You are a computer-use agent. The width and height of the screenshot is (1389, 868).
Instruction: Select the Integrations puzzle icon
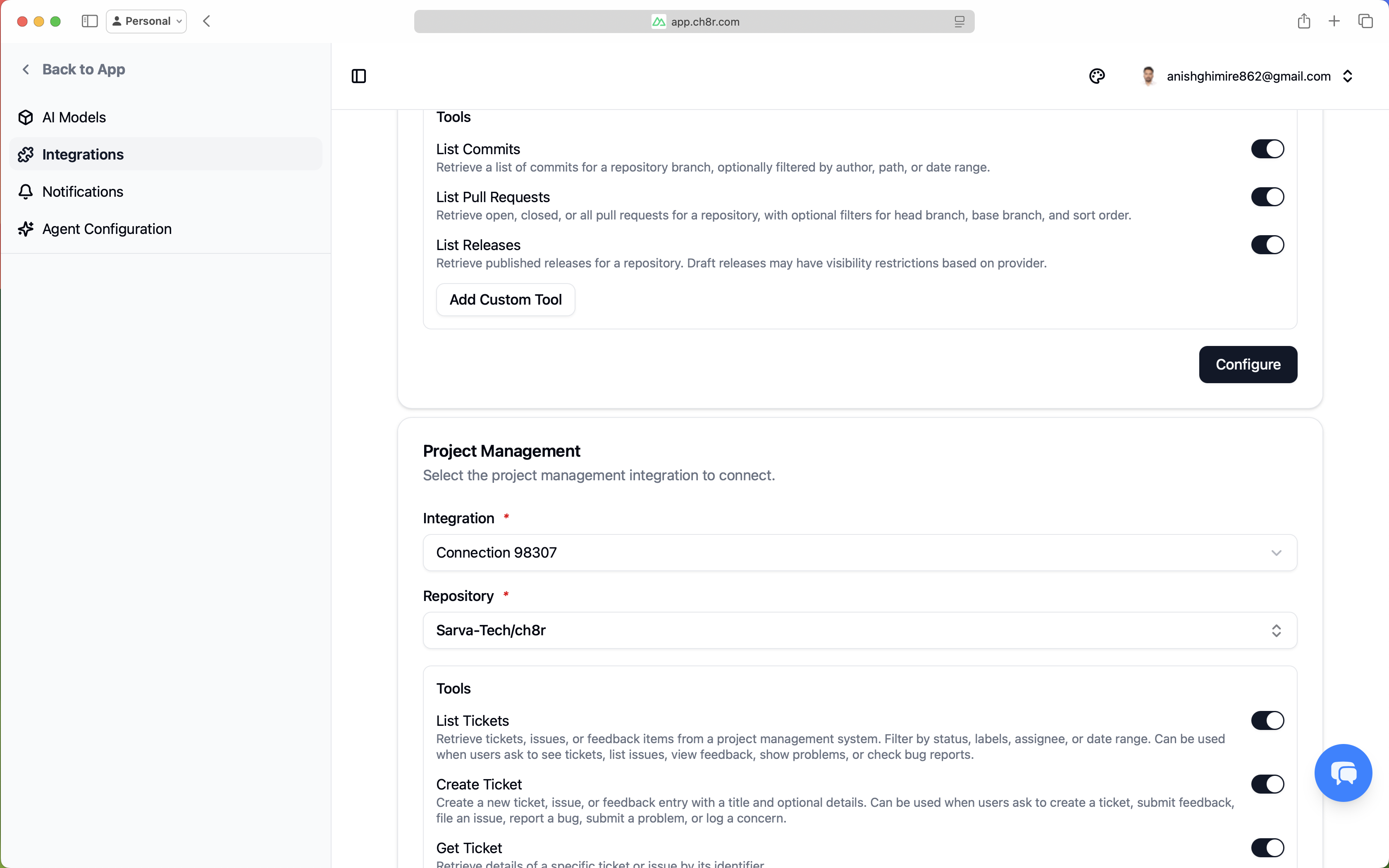pyautogui.click(x=25, y=154)
